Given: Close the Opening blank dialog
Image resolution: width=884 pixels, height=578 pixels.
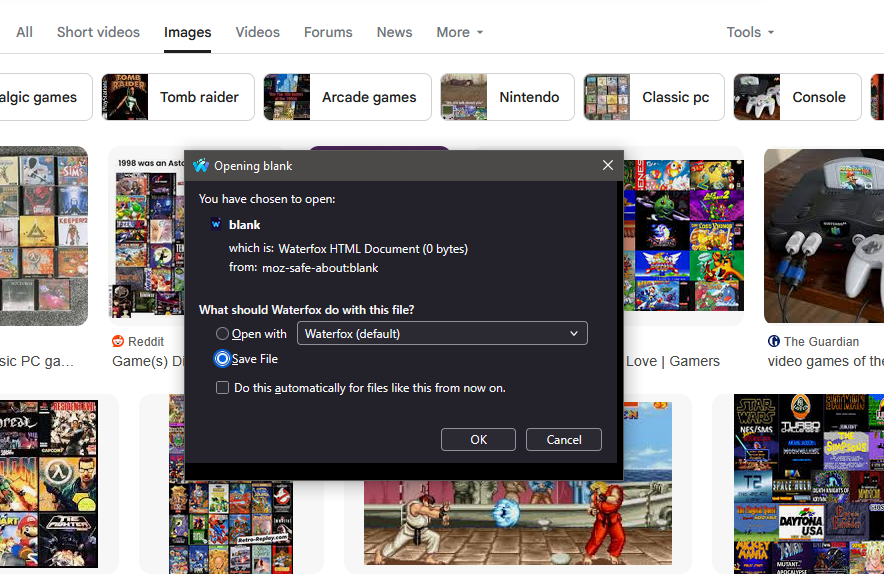Looking at the screenshot, I should (608, 165).
